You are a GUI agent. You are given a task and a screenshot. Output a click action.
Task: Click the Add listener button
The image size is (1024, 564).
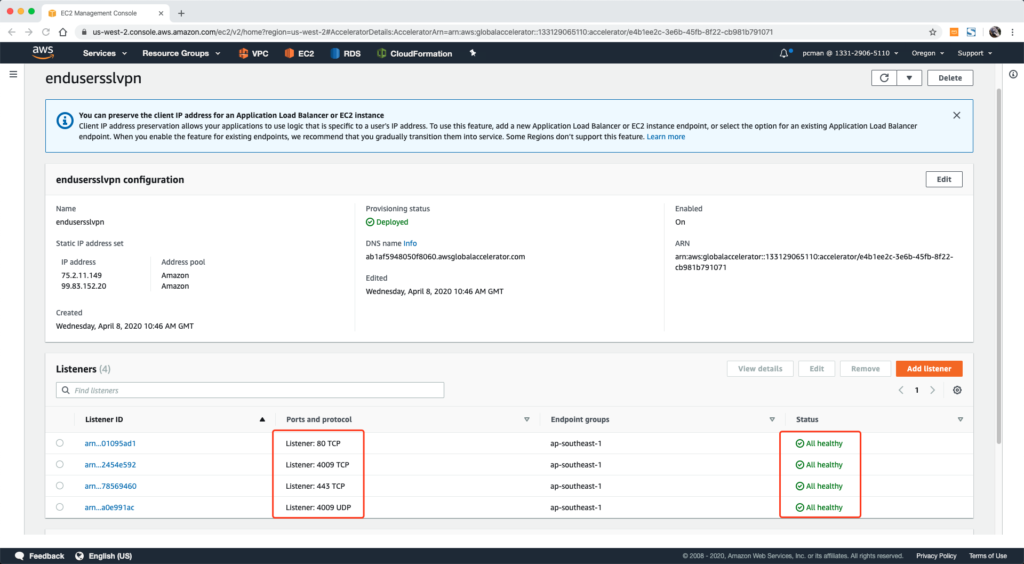coord(928,369)
